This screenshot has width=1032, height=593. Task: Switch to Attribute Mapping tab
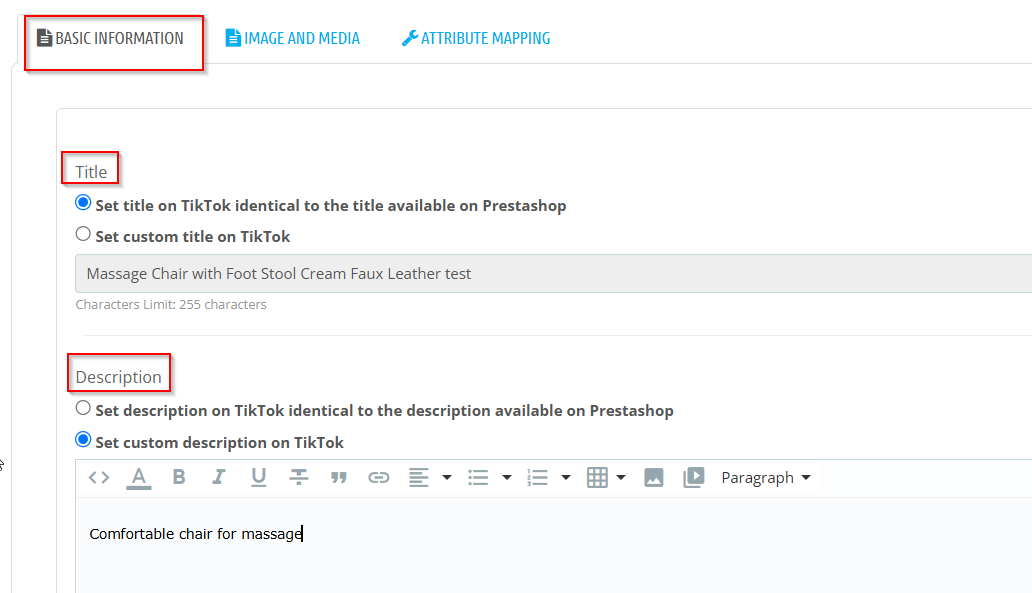click(x=476, y=38)
